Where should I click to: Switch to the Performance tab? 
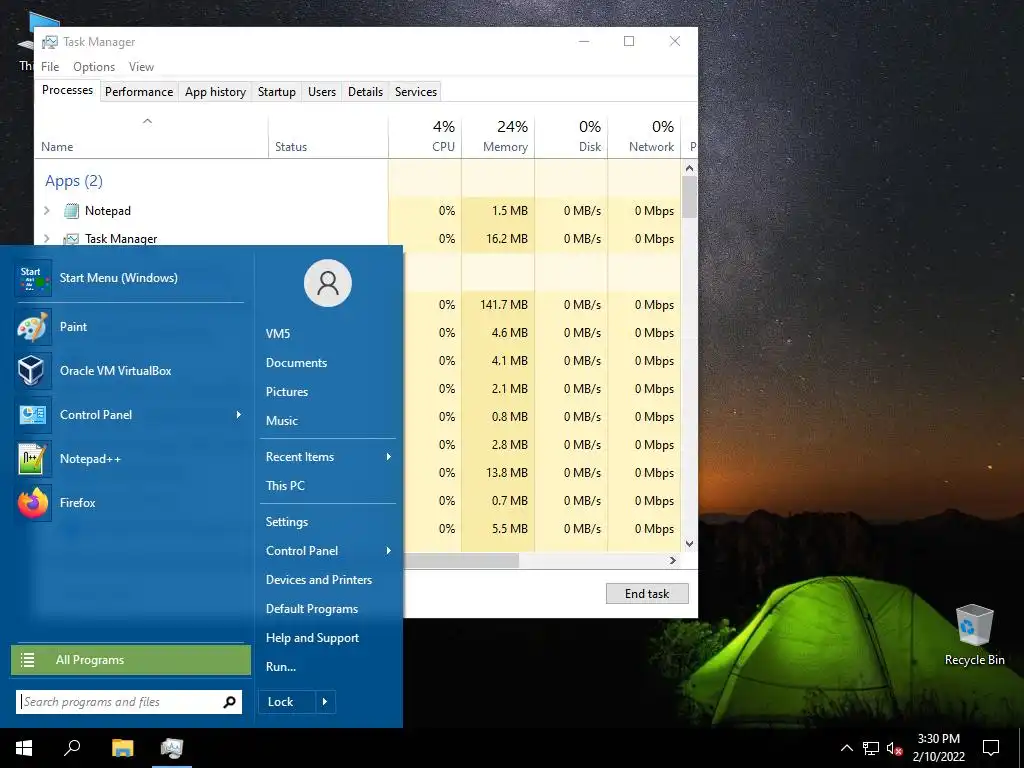(x=139, y=92)
